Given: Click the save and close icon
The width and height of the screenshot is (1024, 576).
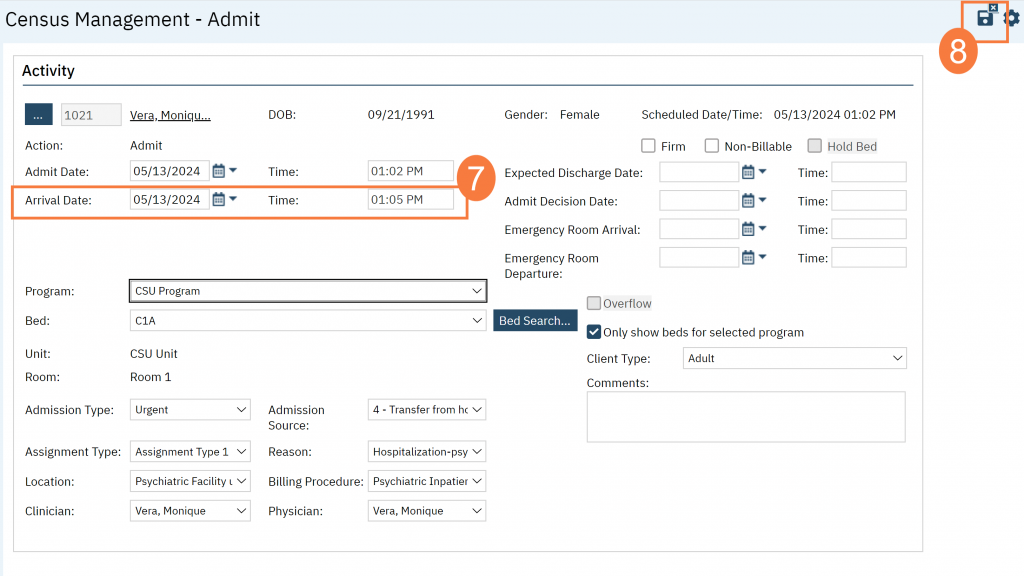Looking at the screenshot, I should tap(985, 17).
